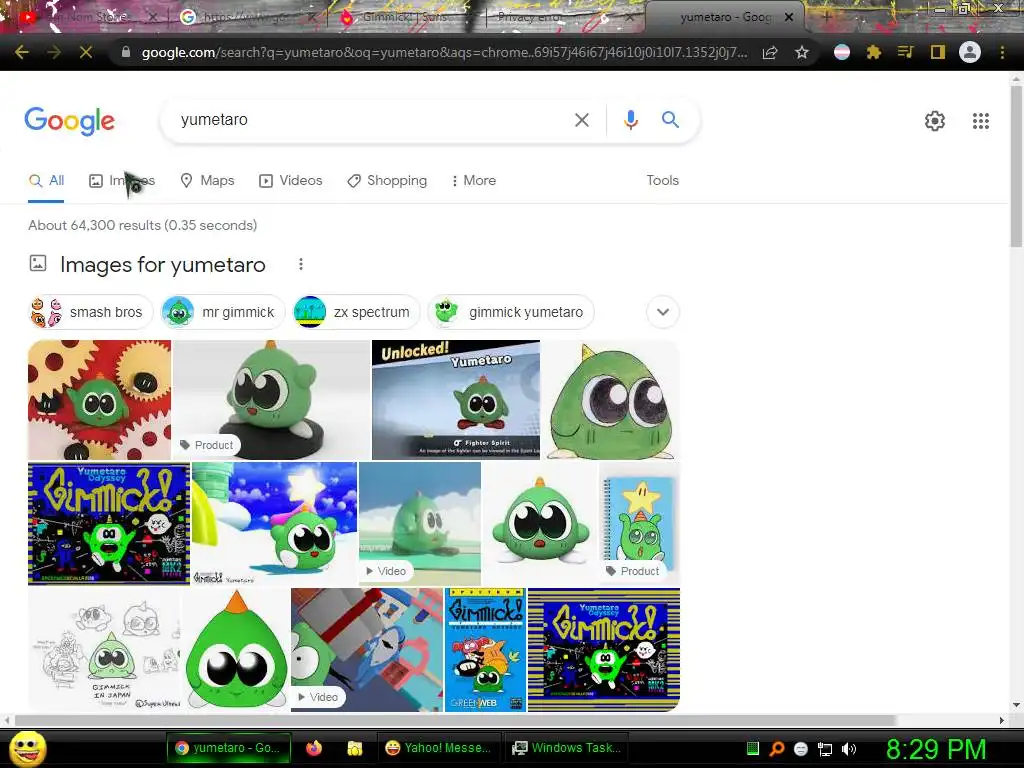Screen dimensions: 1024x768
Task: Open the Chrome profile avatar
Action: [x=970, y=52]
